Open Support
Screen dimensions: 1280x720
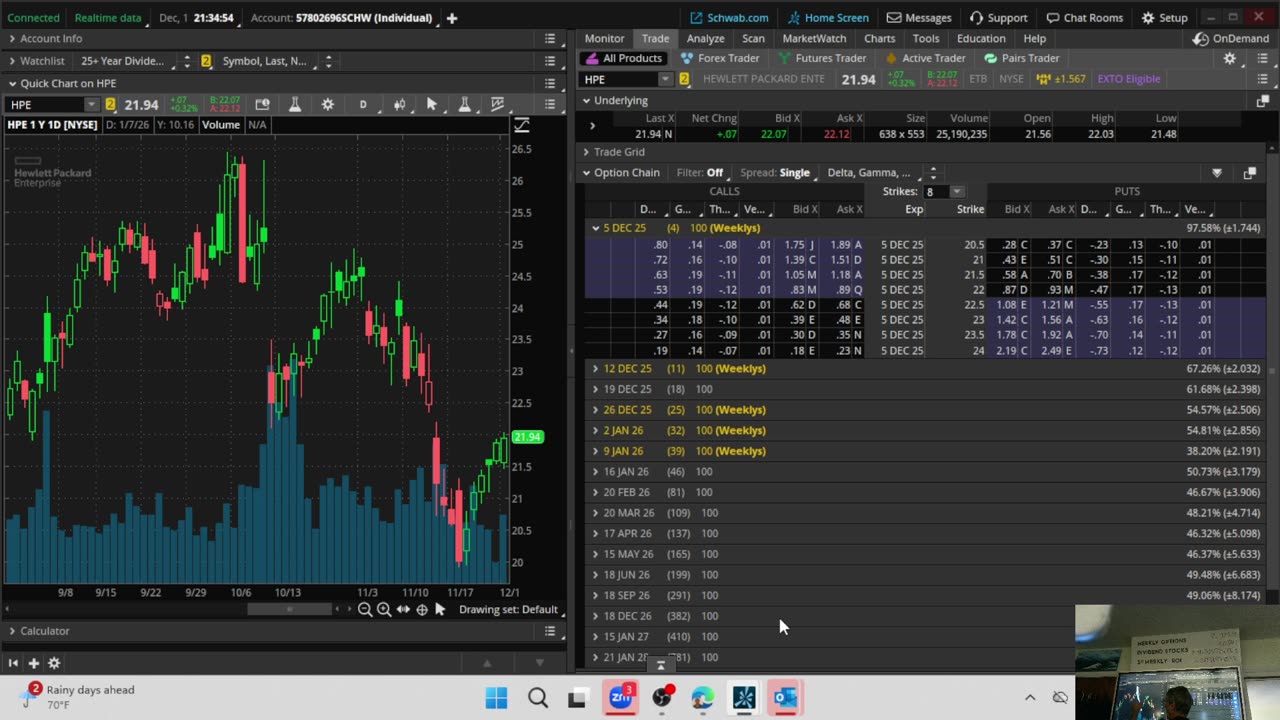998,18
